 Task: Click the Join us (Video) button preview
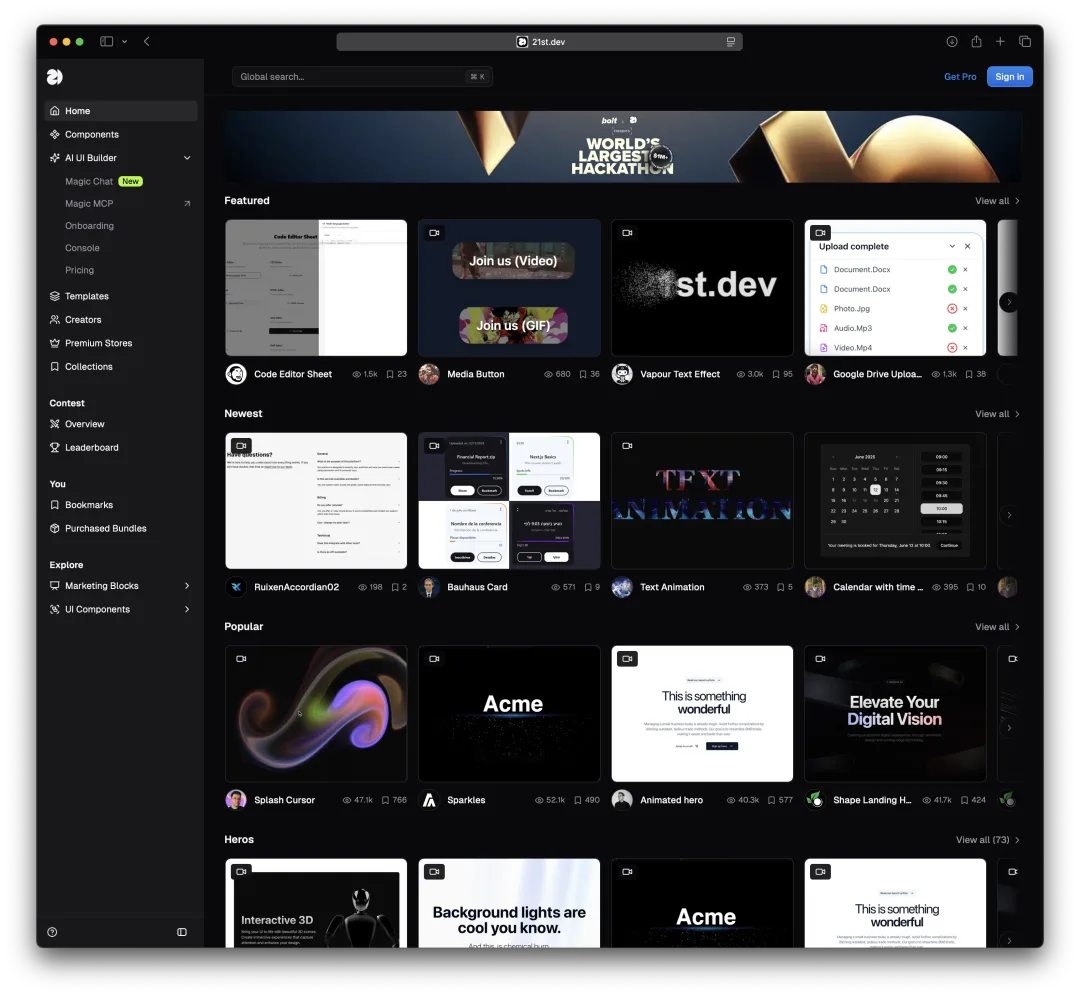[x=513, y=261]
